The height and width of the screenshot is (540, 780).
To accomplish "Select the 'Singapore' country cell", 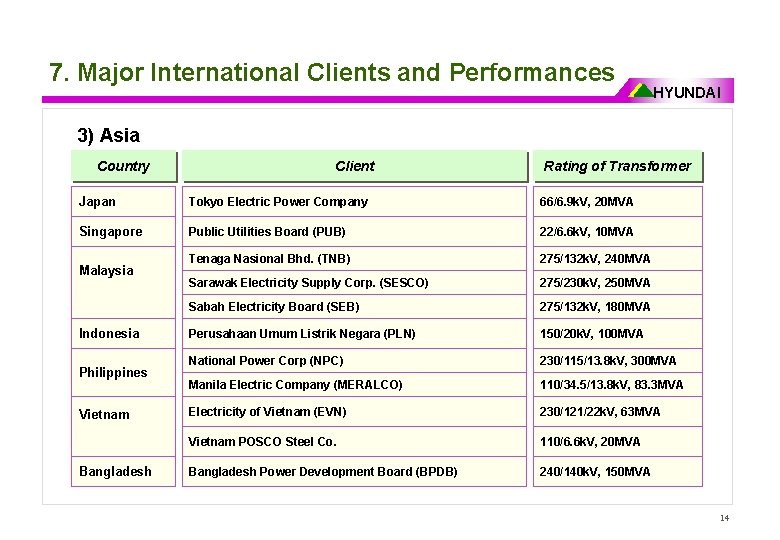I will coord(123,232).
